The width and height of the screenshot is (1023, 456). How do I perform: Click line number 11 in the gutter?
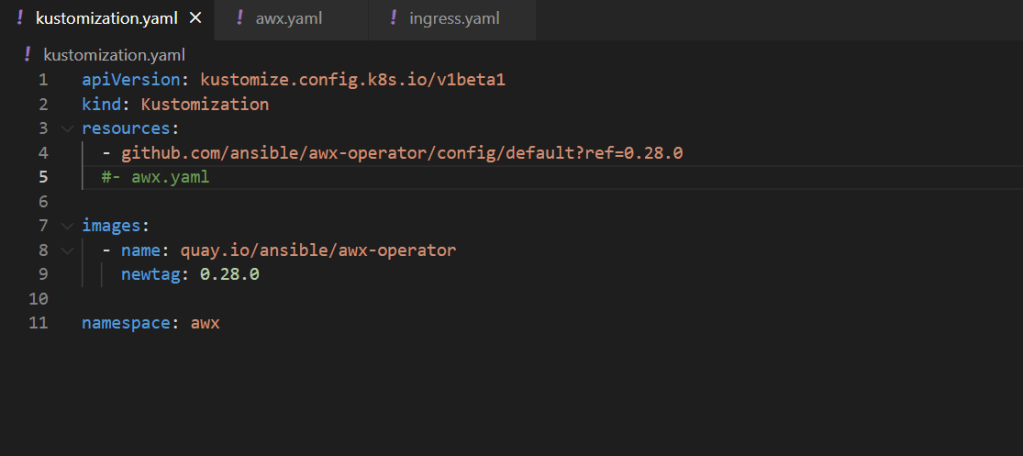[x=39, y=323]
